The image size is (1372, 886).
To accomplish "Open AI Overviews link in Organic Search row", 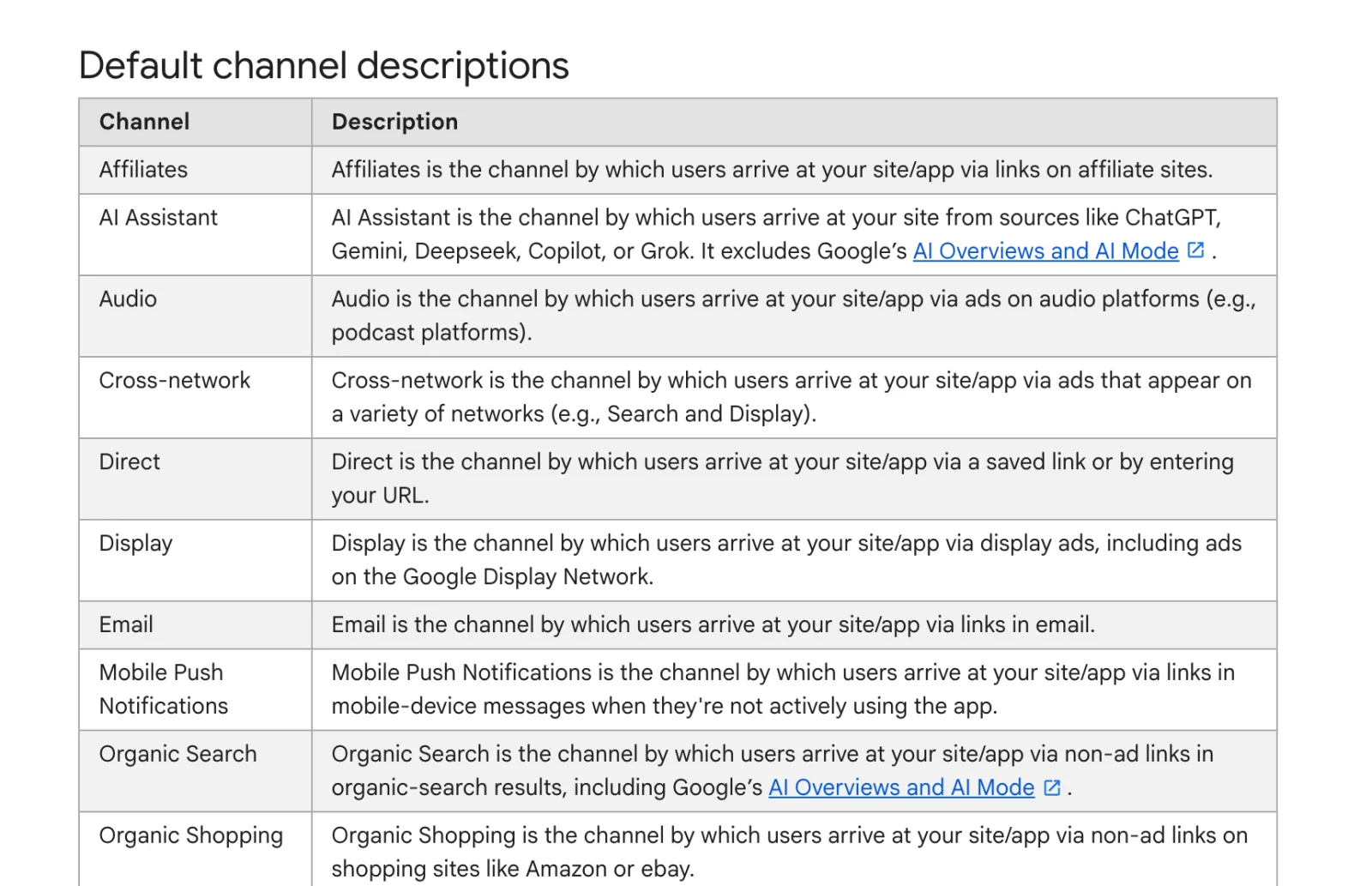I will tap(901, 787).
